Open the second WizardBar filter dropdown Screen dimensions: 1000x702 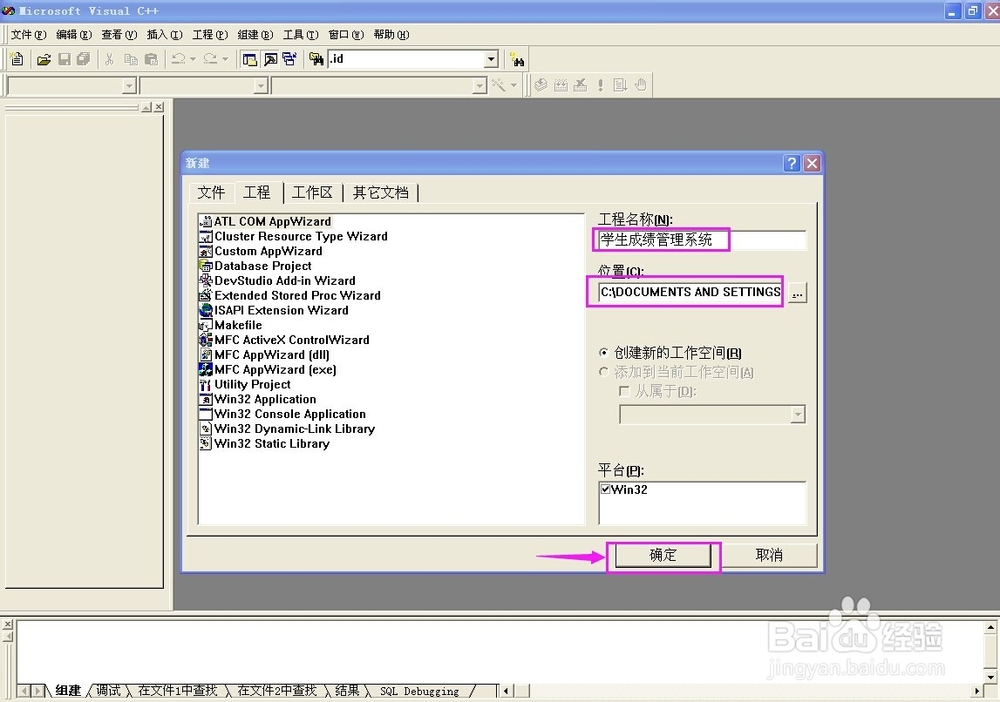click(260, 85)
